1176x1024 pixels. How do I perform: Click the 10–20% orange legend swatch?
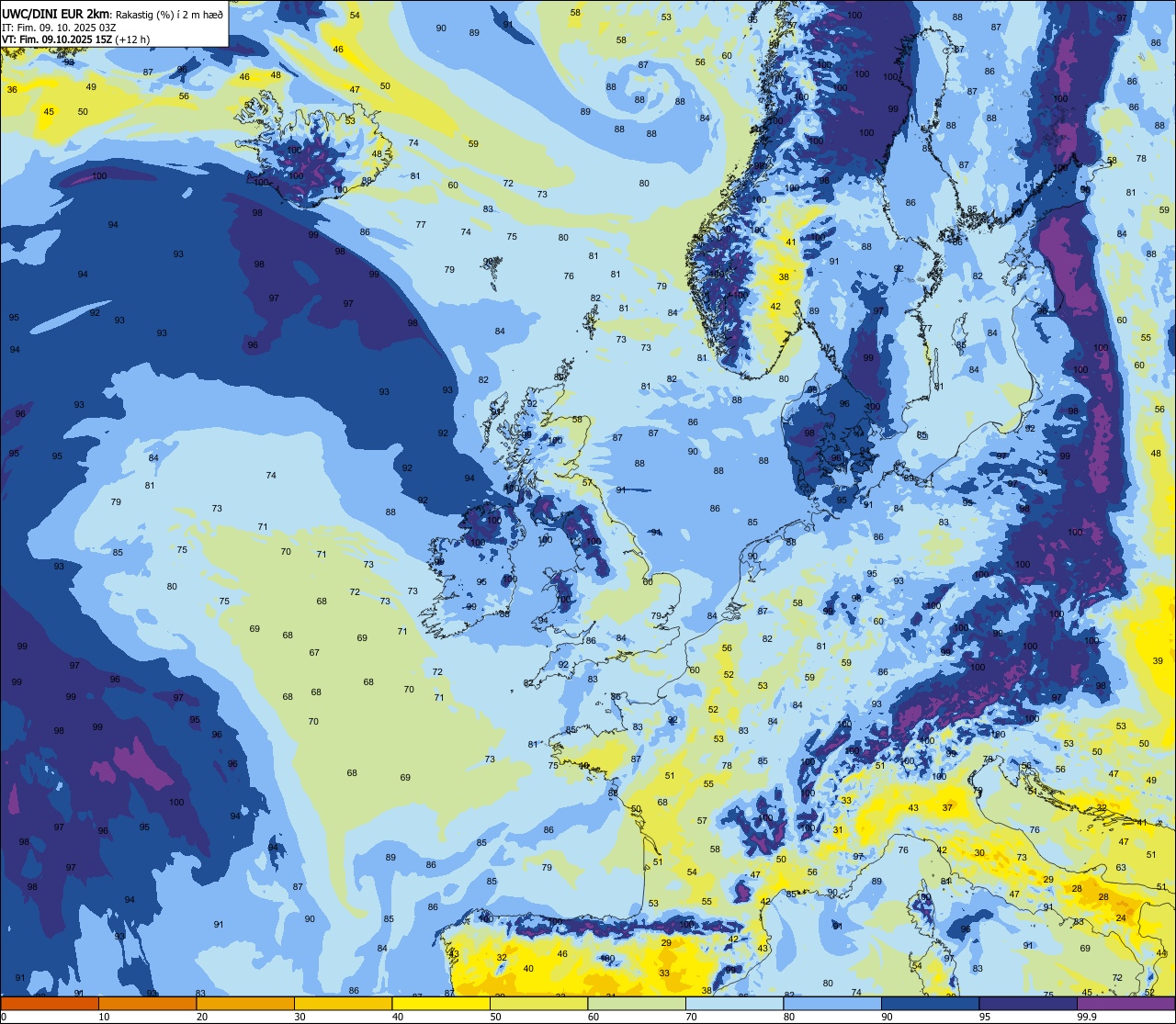pyautogui.click(x=147, y=1003)
